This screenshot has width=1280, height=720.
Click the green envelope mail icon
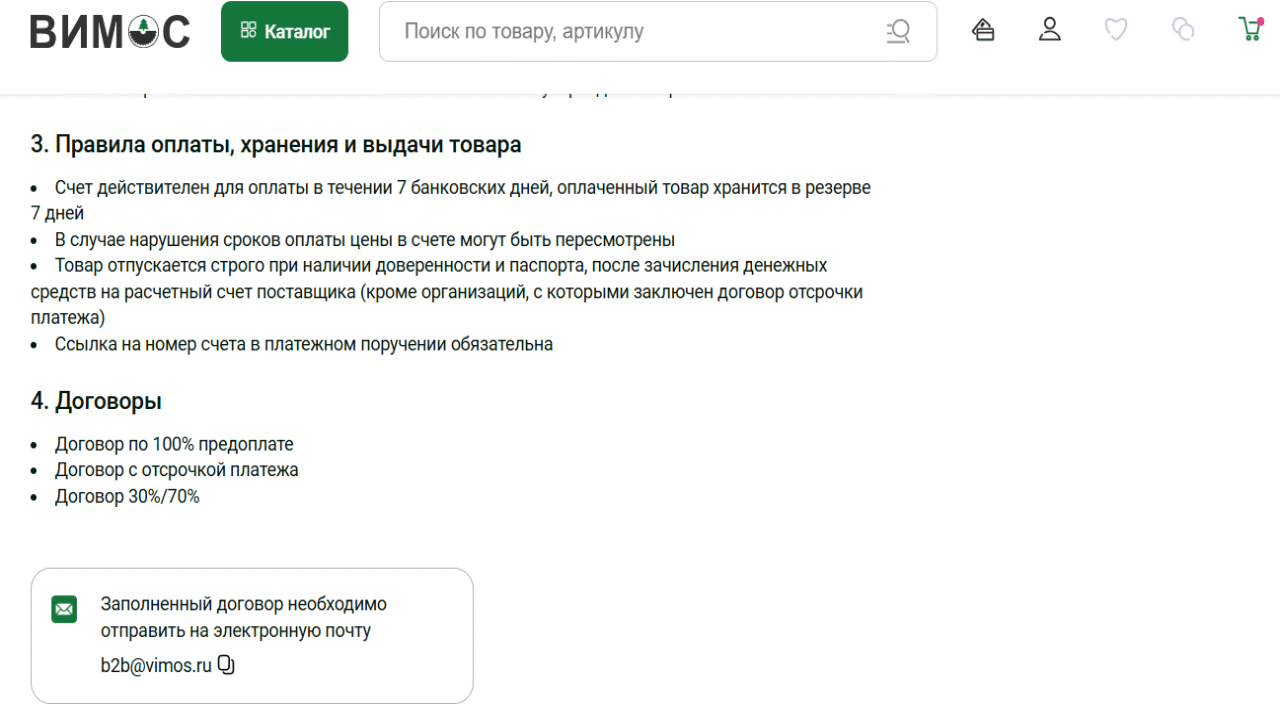click(64, 609)
